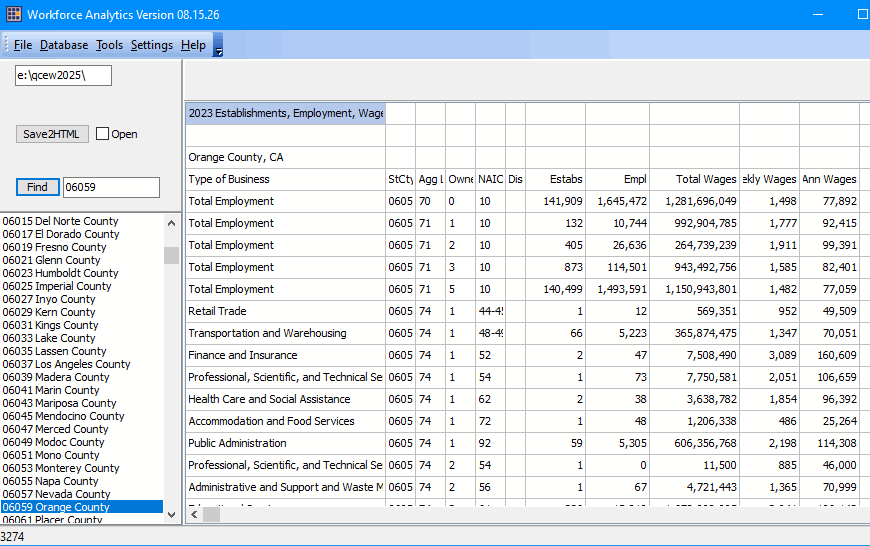
Task: Open the toolbar overflow arrow after Help
Action: [218, 45]
